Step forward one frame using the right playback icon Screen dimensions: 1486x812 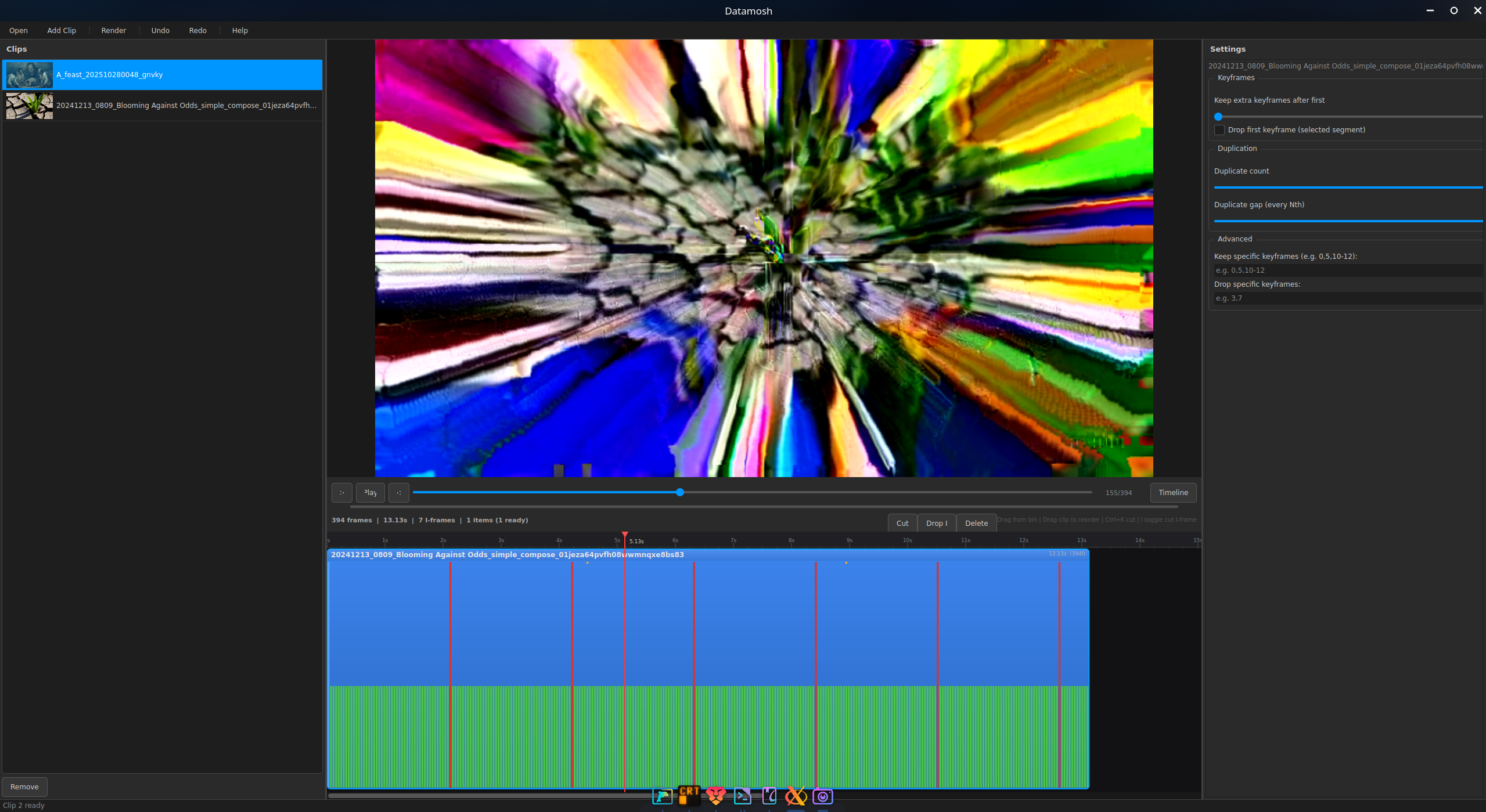pos(398,492)
